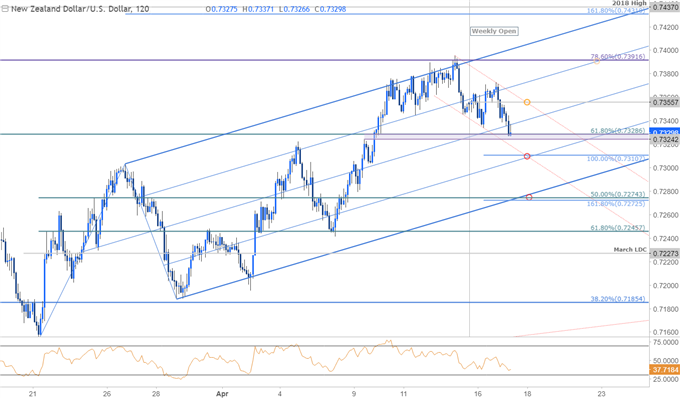The width and height of the screenshot is (680, 398).
Task: Click the 0.74370 price tag
Action: click(665, 7)
